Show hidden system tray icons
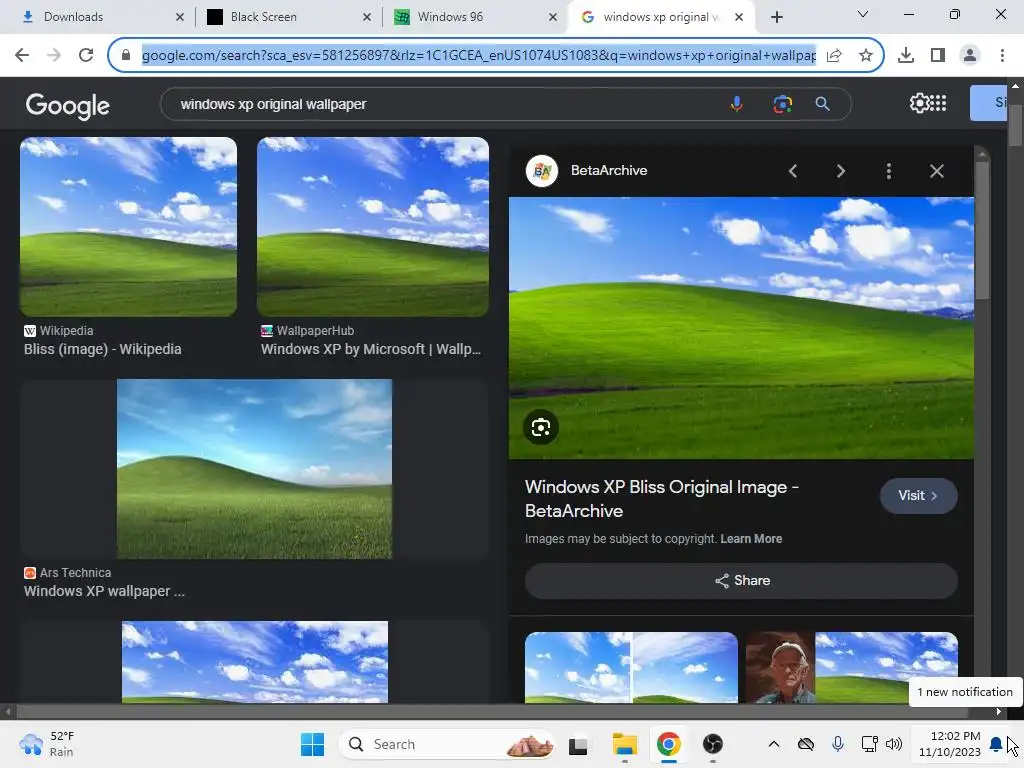This screenshot has width=1024, height=768. click(773, 744)
